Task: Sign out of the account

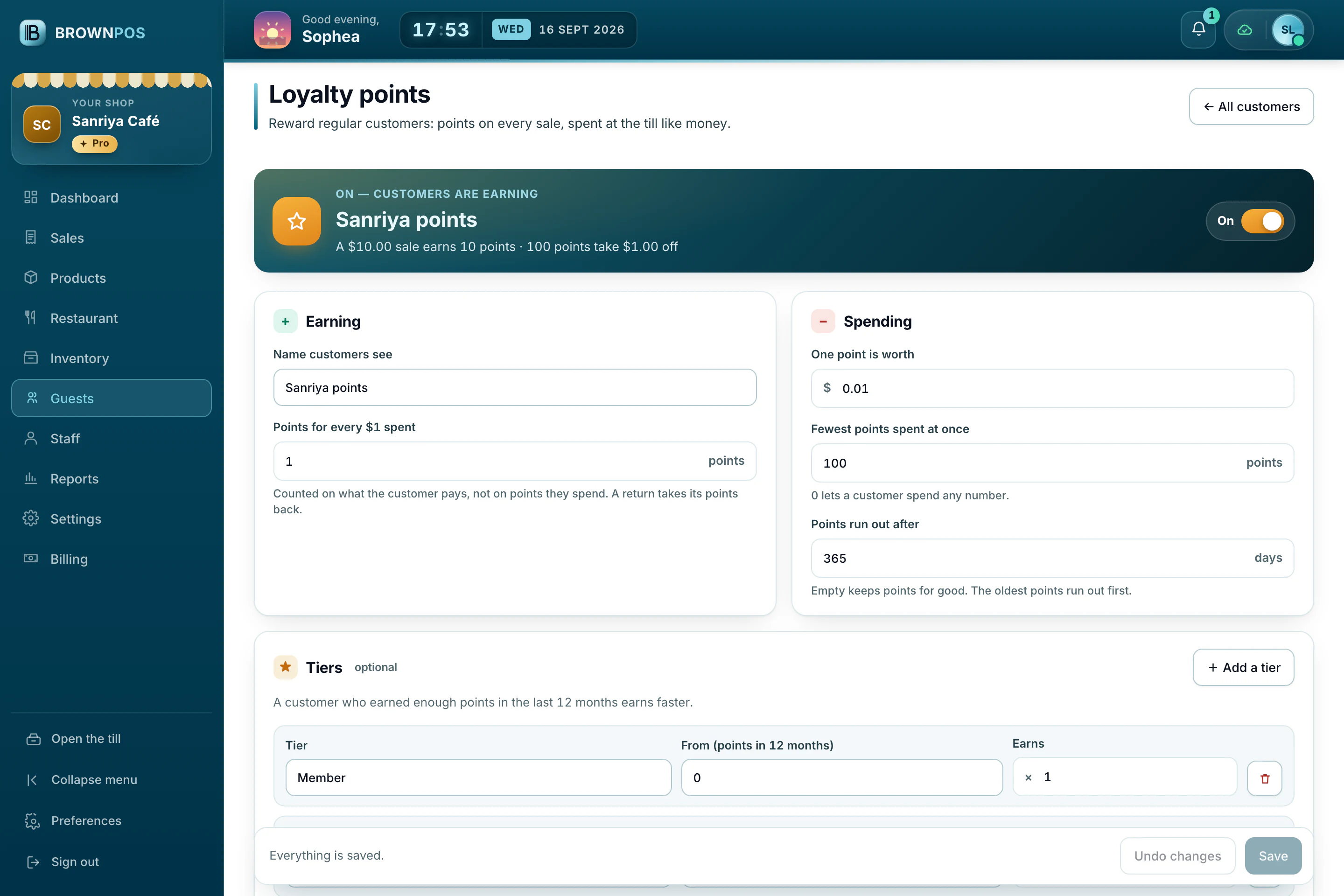Action: (112, 862)
